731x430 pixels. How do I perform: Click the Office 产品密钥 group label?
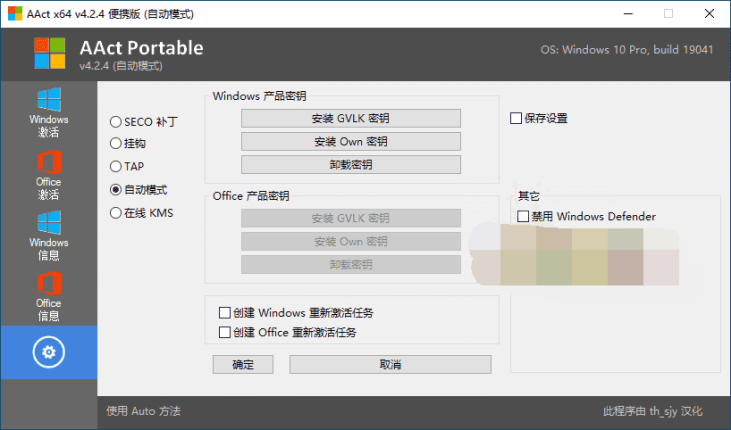(x=251, y=196)
